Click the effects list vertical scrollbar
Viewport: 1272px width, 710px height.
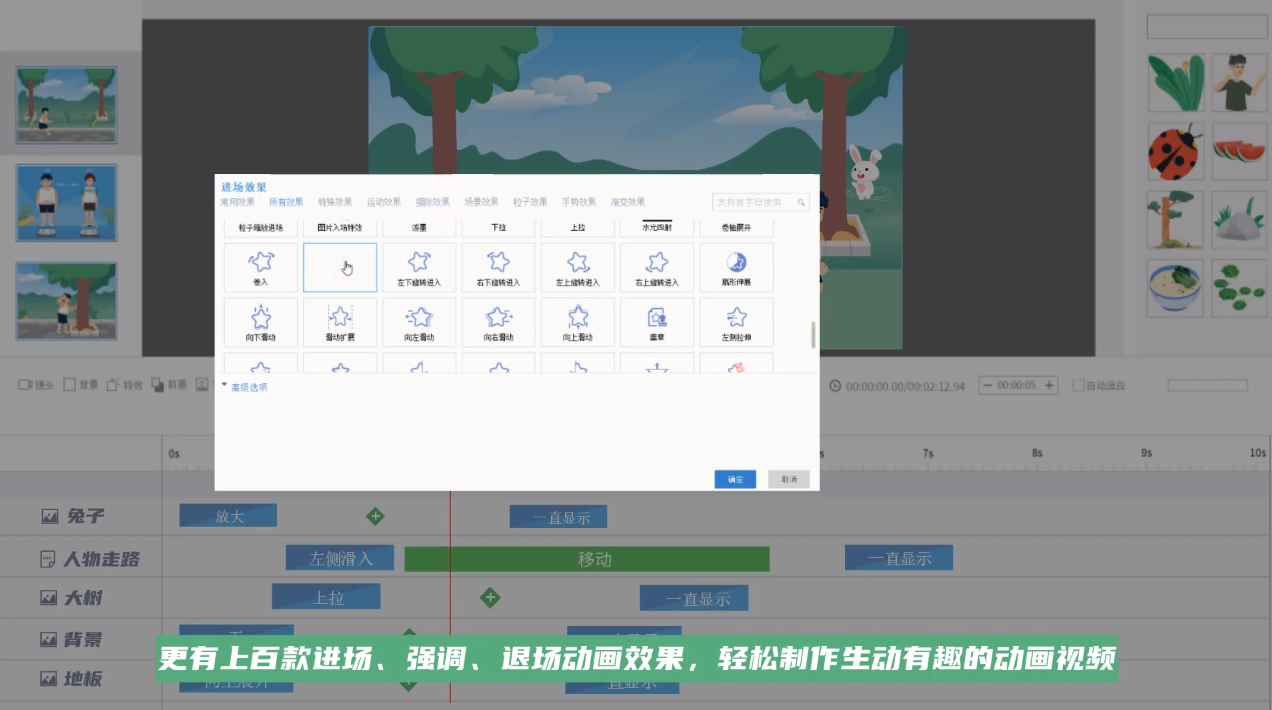coord(813,335)
